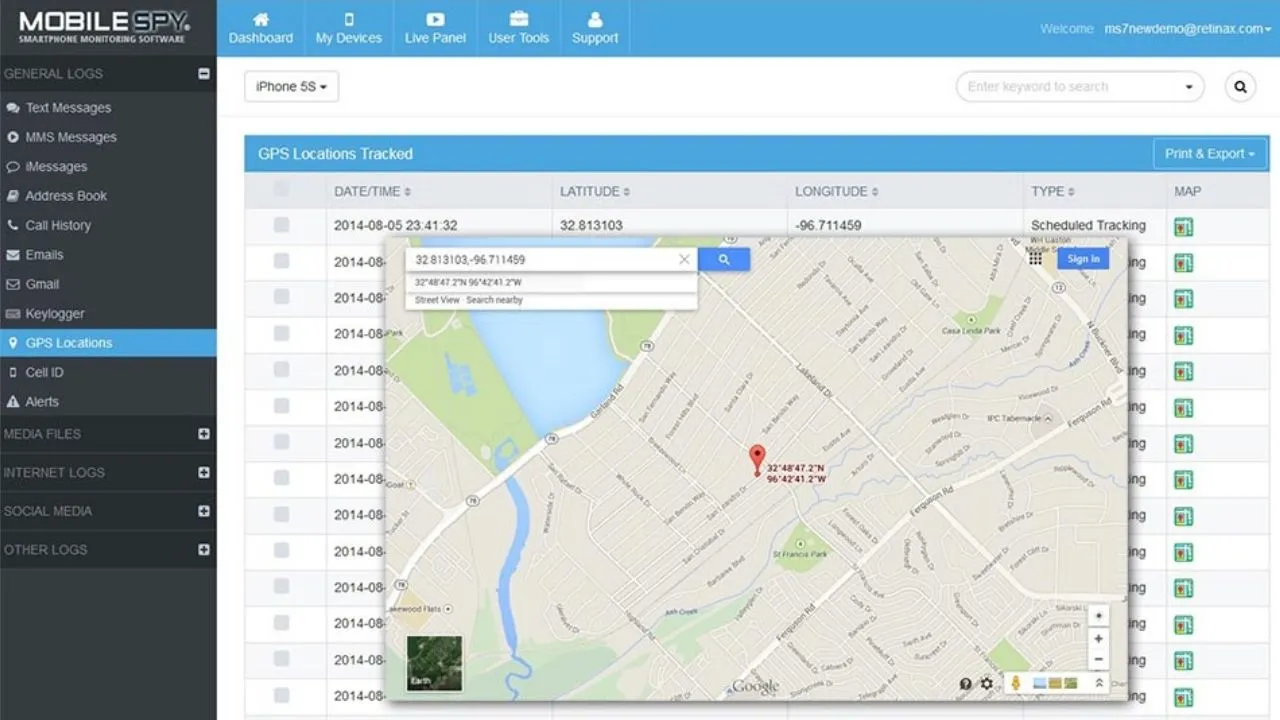Open map settings gear
This screenshot has width=1280, height=720.
coord(987,684)
